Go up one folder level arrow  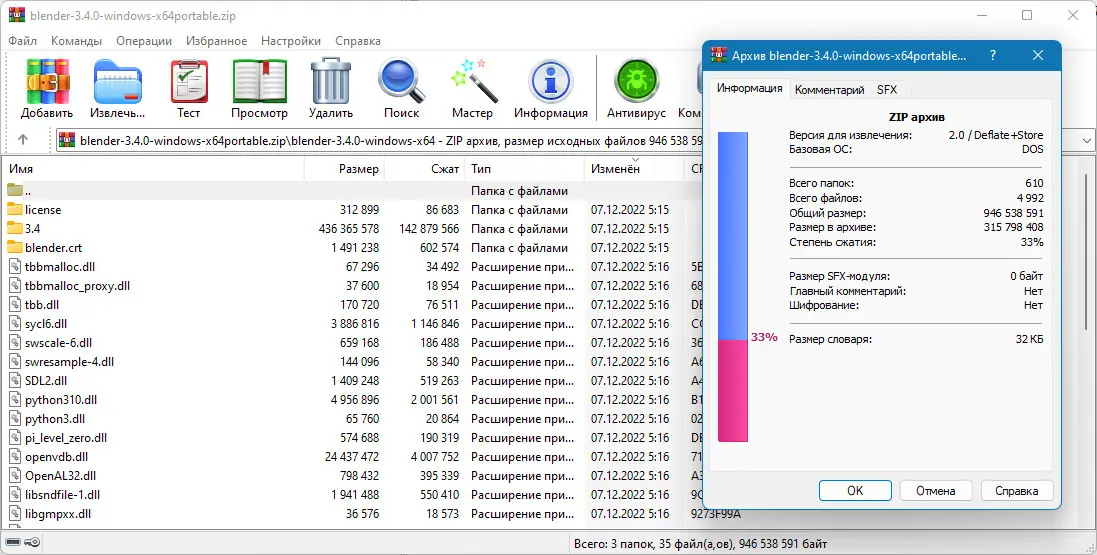[x=22, y=140]
